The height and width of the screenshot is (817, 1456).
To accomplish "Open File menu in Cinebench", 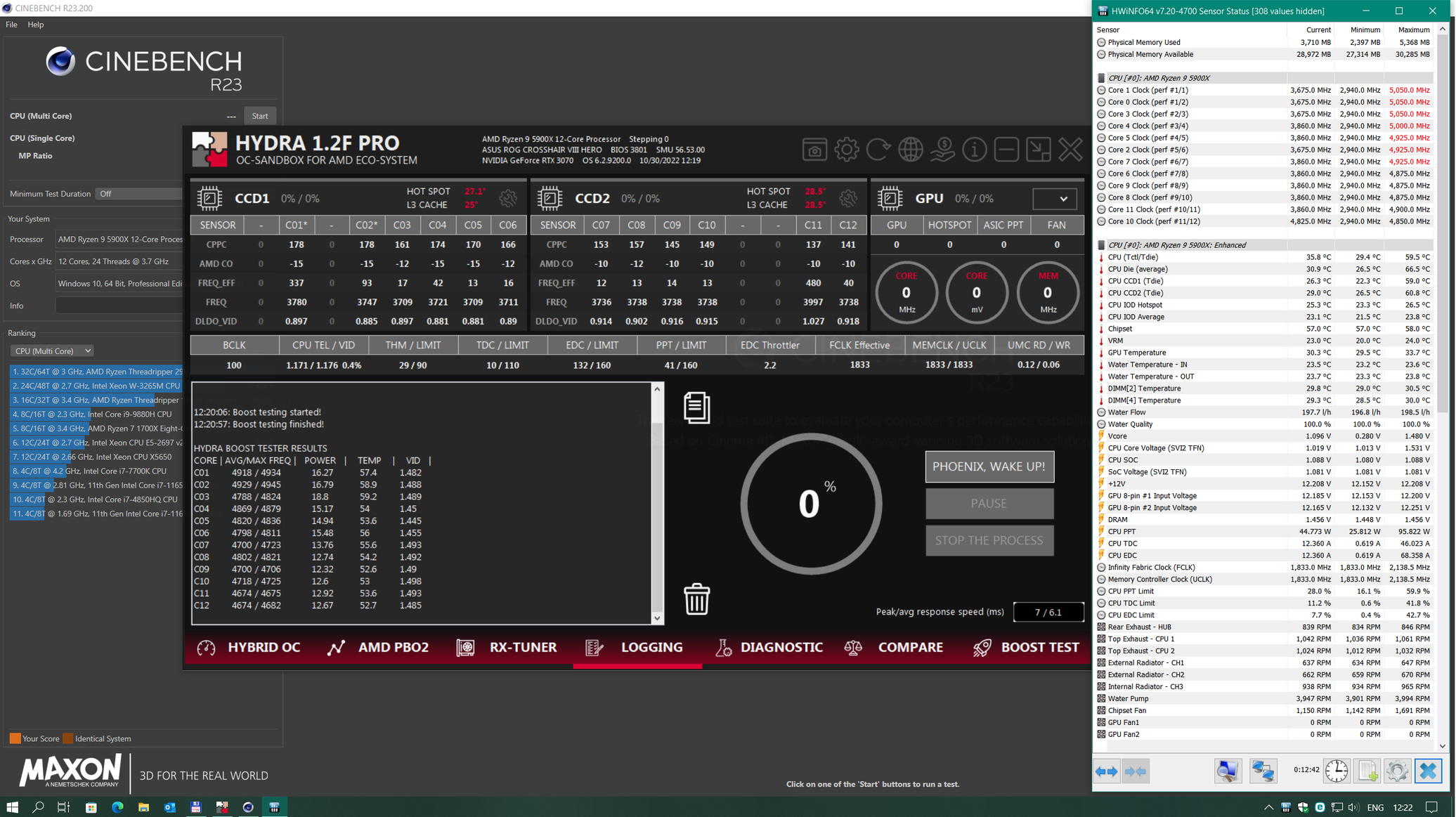I will coord(11,25).
